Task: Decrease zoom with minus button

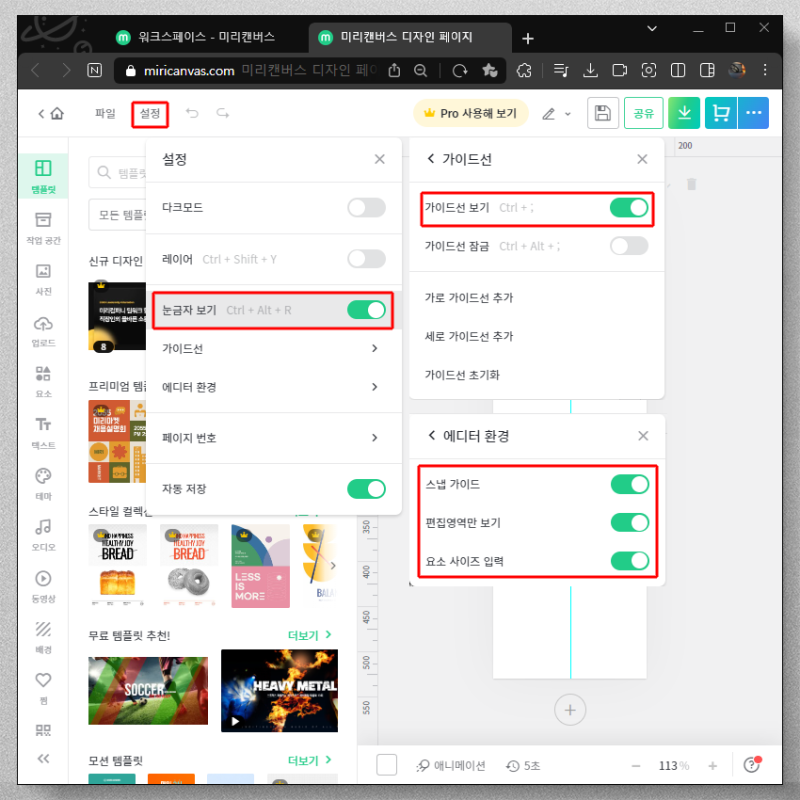Action: [x=636, y=765]
